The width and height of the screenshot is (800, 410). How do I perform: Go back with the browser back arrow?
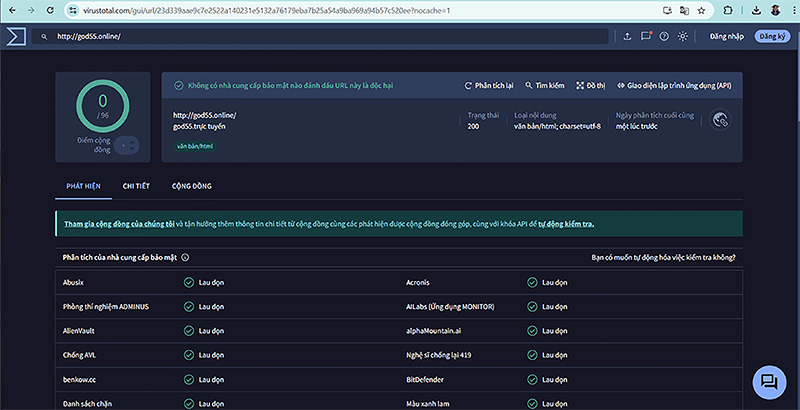pos(12,10)
